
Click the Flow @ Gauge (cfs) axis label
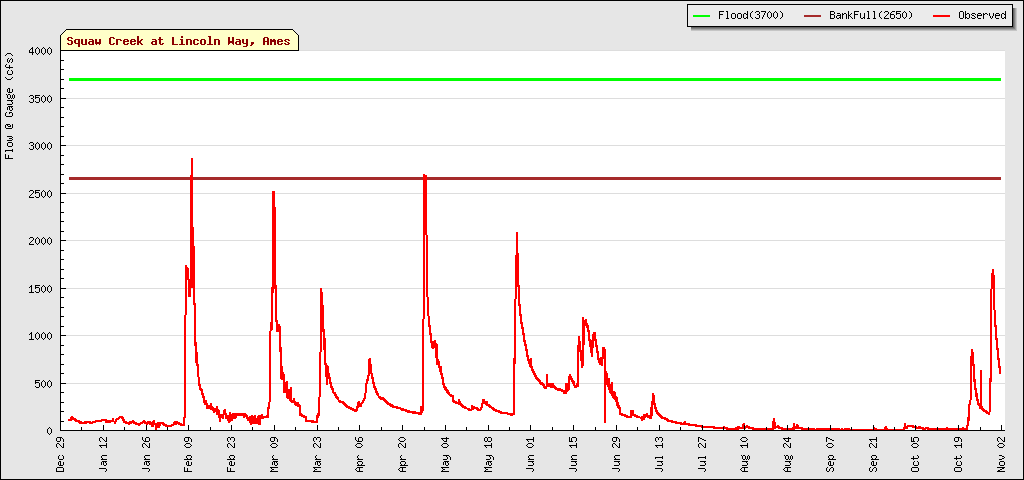click(x=9, y=105)
